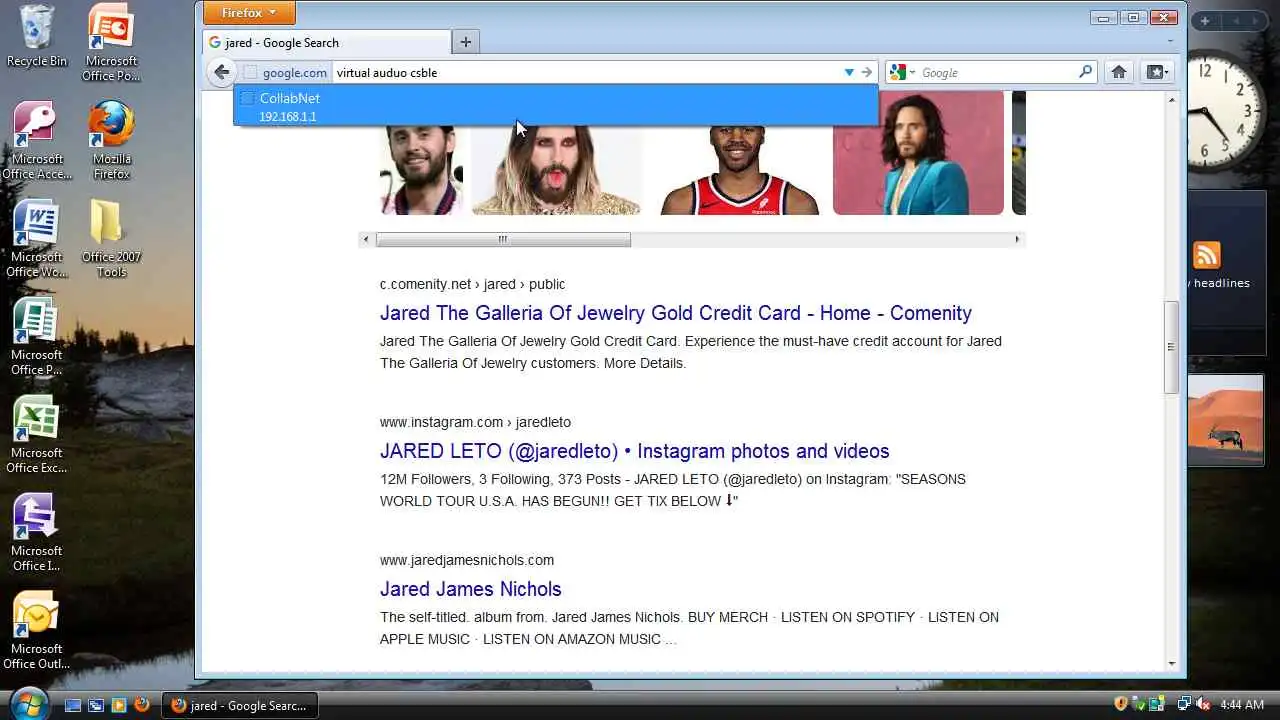Click the image carousel right scroll arrow
Viewport: 1280px width, 720px height.
(1017, 239)
